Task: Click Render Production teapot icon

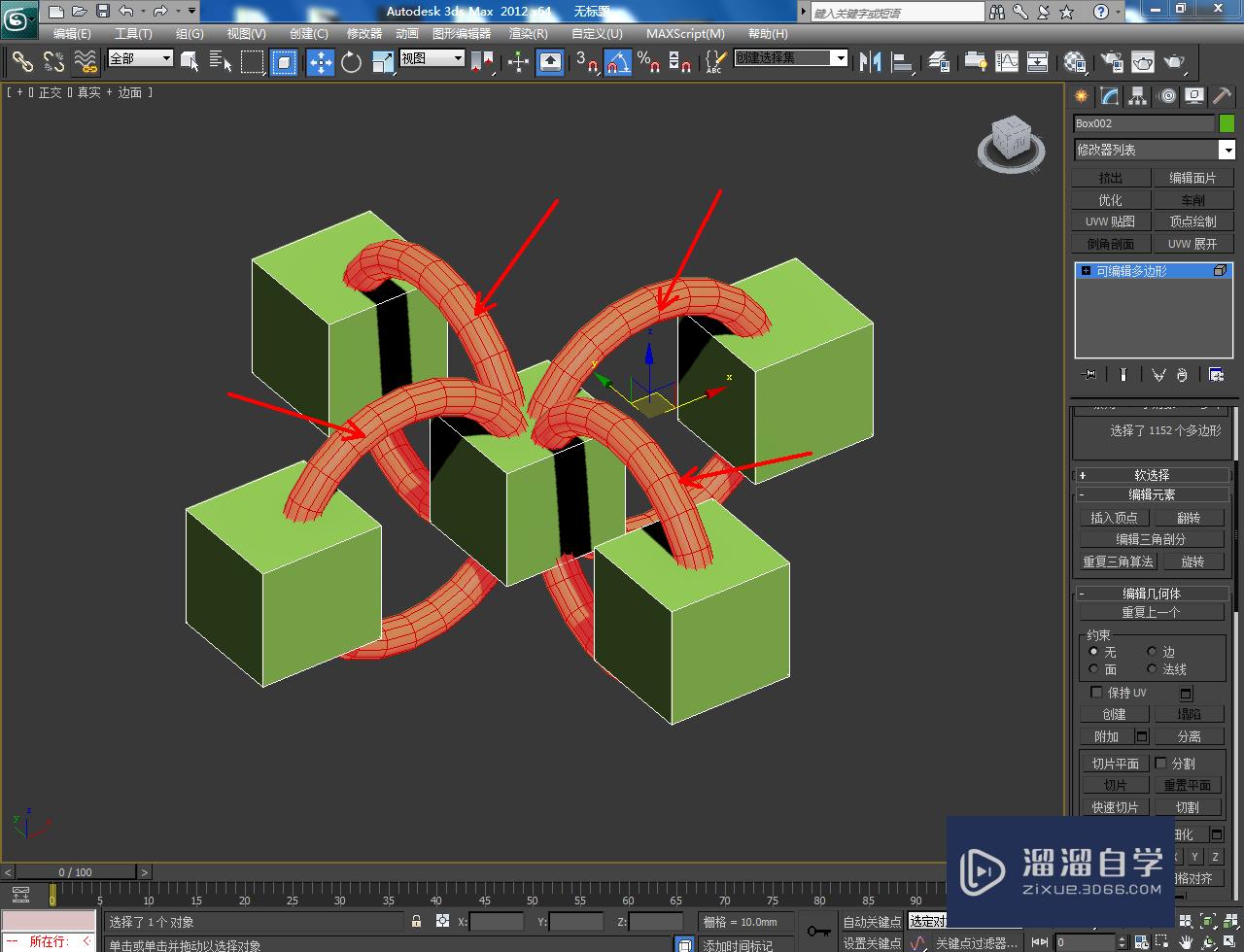Action: tap(1175, 62)
